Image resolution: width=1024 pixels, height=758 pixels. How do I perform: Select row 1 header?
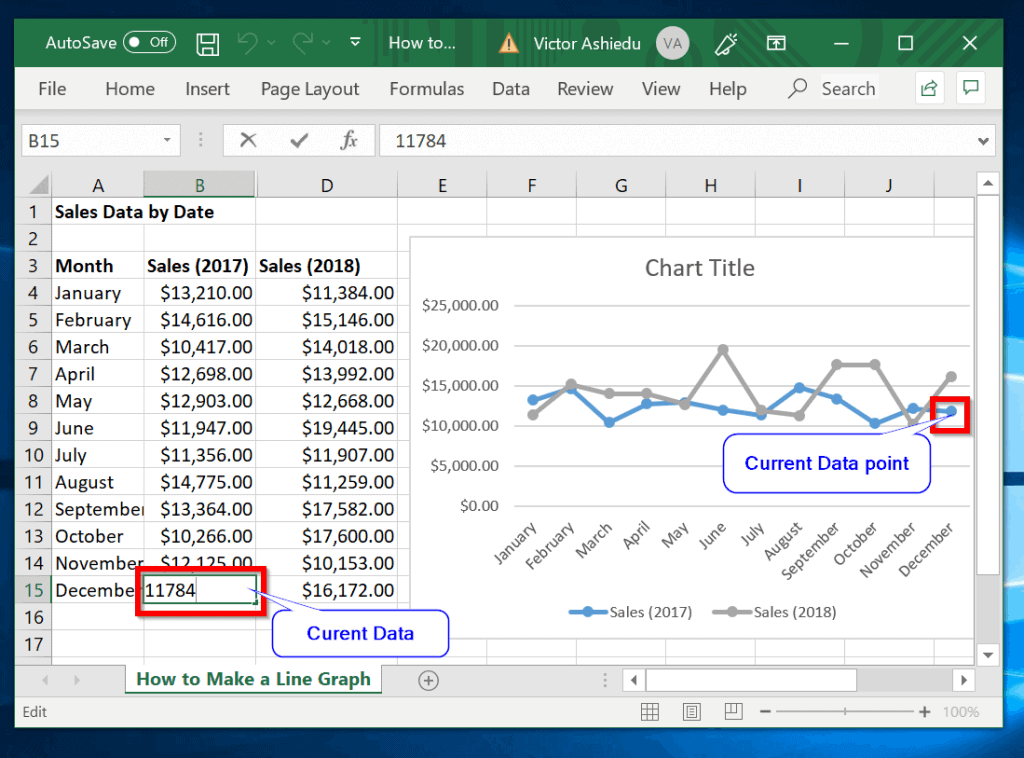click(33, 212)
